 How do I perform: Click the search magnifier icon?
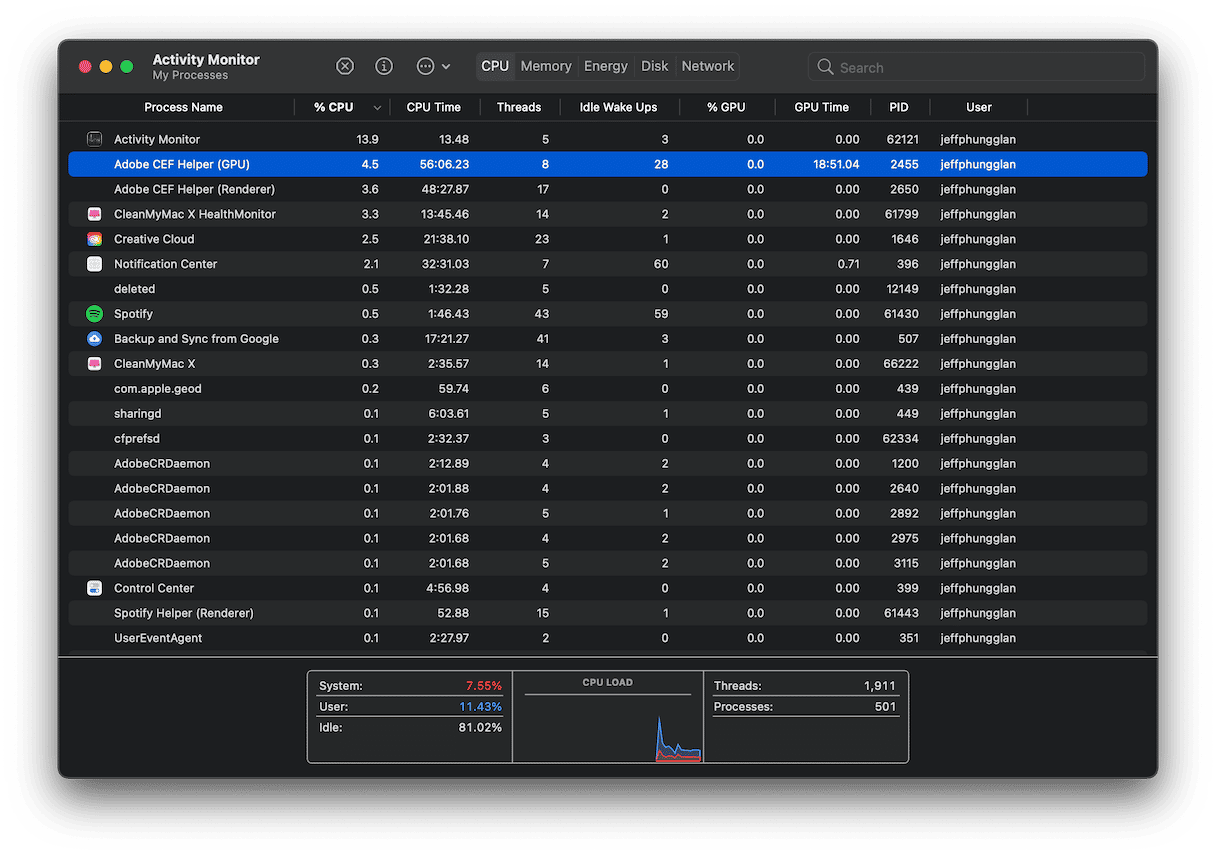825,67
